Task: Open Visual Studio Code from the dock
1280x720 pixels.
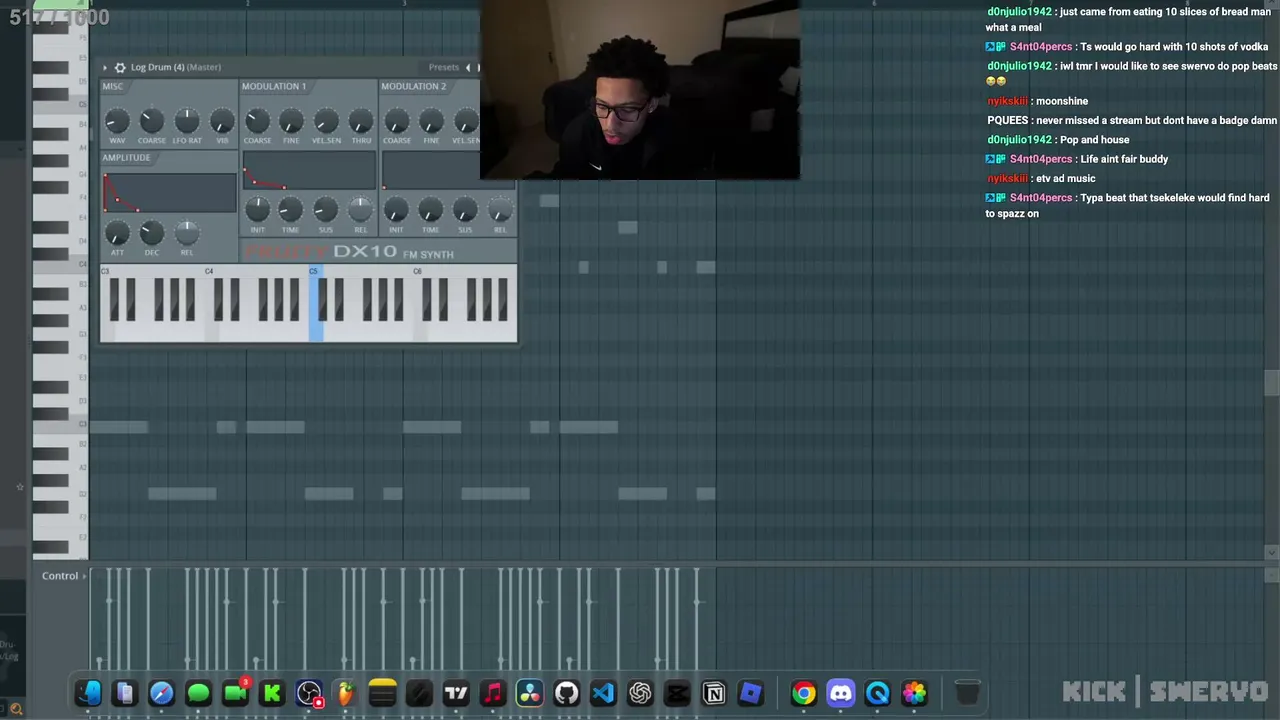Action: tap(603, 693)
